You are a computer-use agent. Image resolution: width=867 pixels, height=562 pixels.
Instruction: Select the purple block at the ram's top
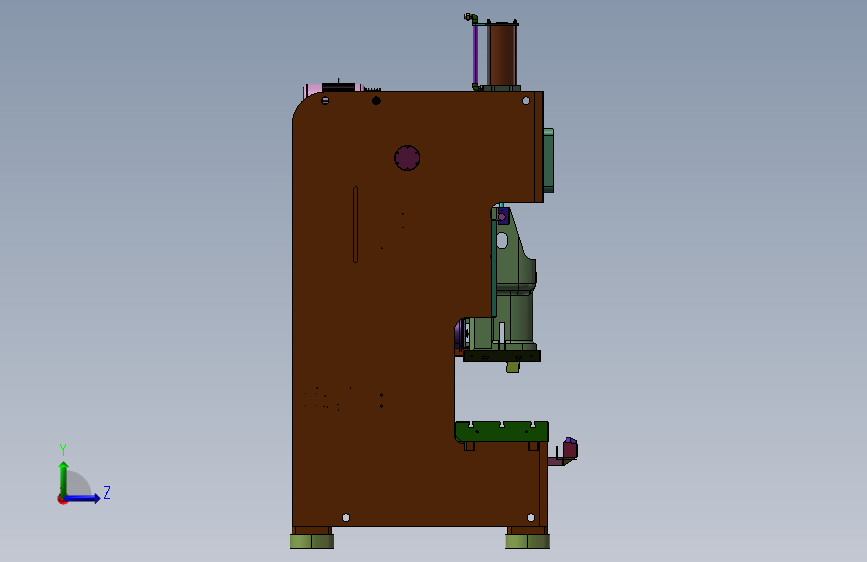[x=503, y=216]
